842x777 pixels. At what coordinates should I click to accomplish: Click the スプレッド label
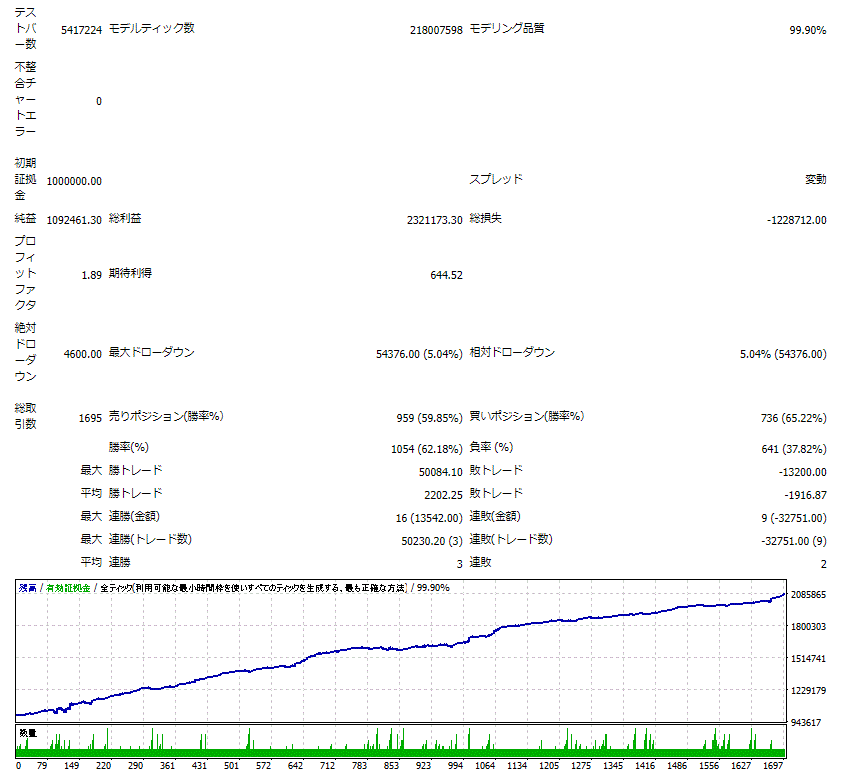point(496,179)
